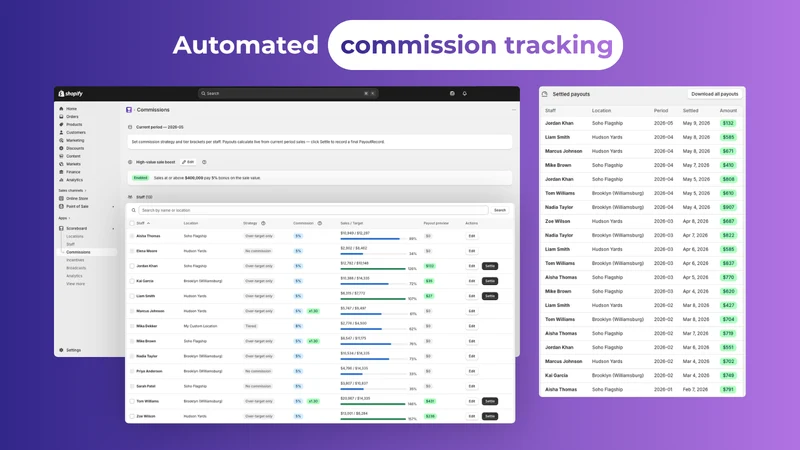This screenshot has width=800, height=450.
Task: Open the Content icon in sidebar
Action: (x=61, y=156)
